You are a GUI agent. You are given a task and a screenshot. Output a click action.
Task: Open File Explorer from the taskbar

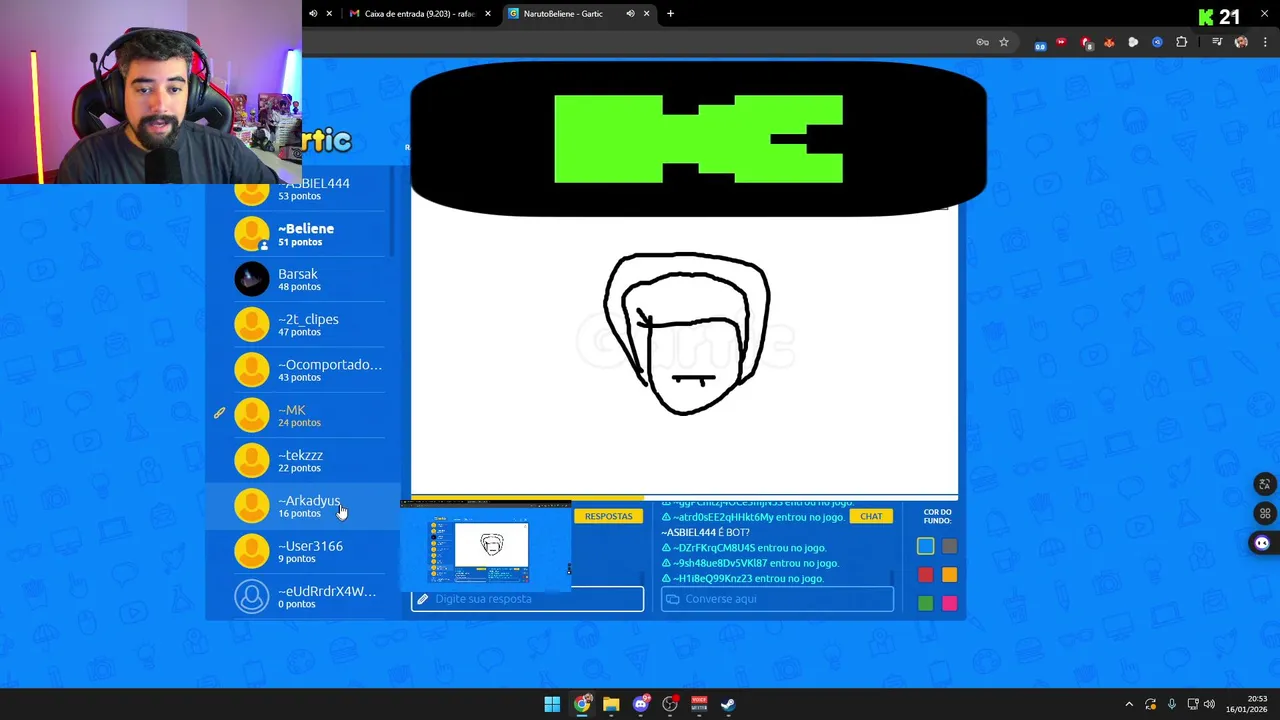[611, 704]
